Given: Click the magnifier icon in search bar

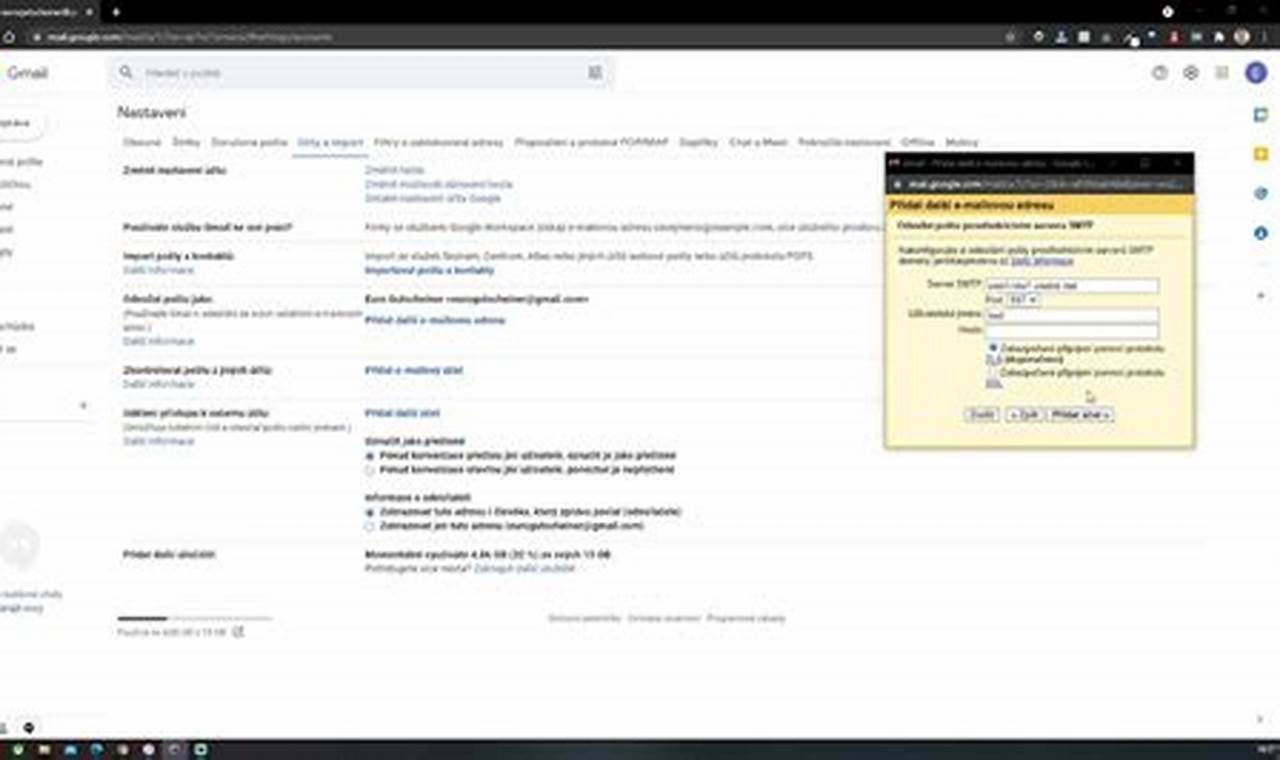Looking at the screenshot, I should (126, 73).
